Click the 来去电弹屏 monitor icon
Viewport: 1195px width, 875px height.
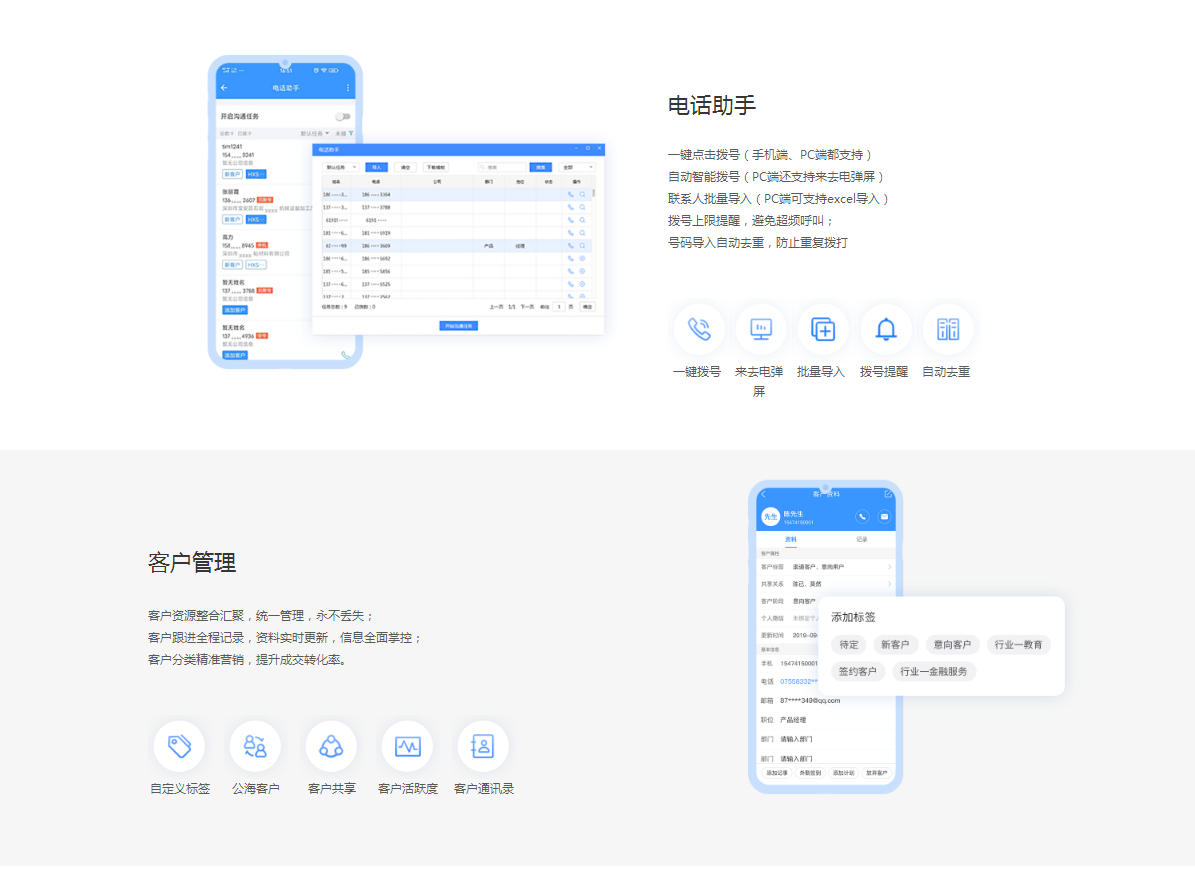760,329
